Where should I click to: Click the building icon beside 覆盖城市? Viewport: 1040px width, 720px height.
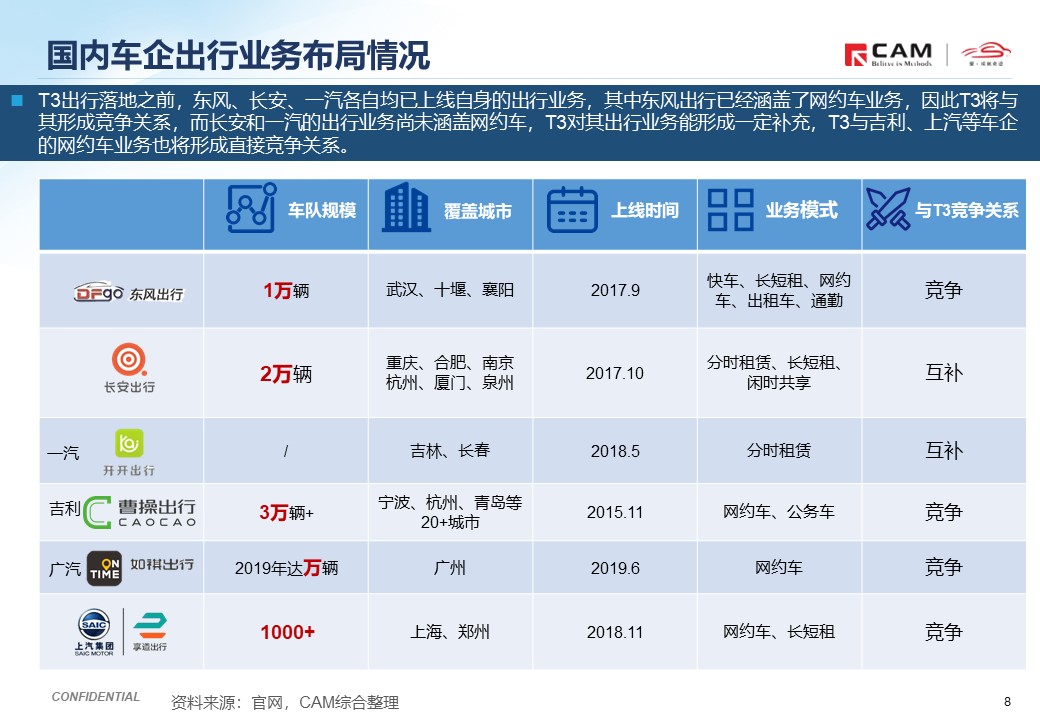(x=407, y=208)
